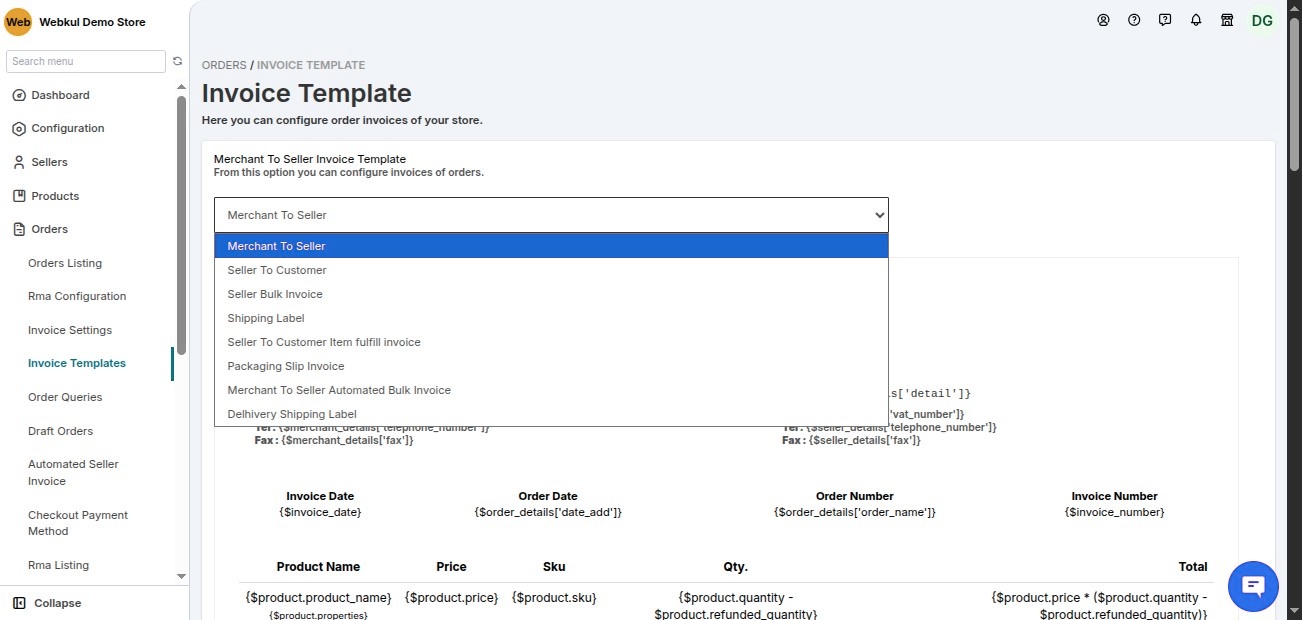
Task: Click the {$invoice_date} placeholder text
Action: tap(320, 512)
